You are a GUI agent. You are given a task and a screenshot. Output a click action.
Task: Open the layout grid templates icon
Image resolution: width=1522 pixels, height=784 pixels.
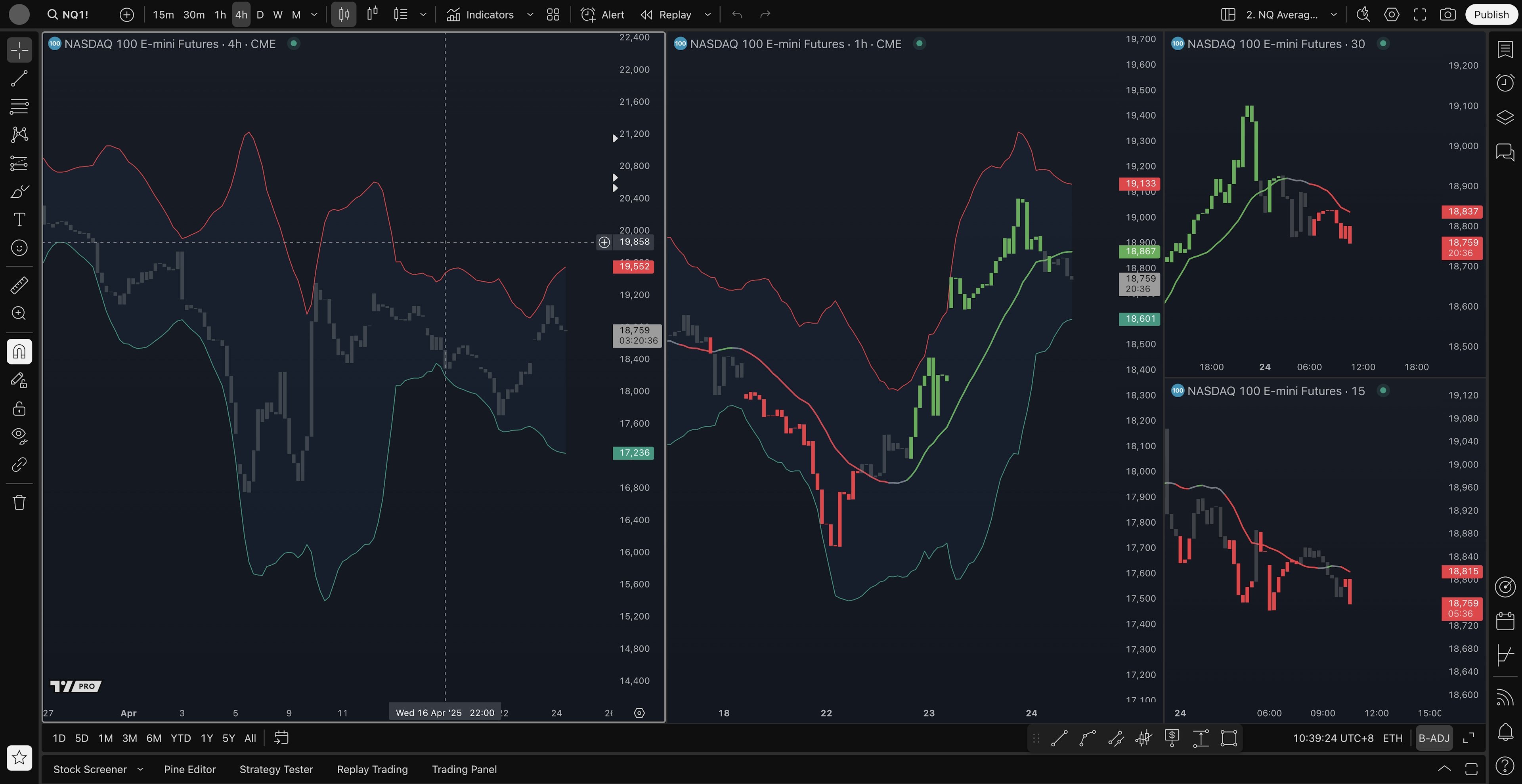coord(553,15)
